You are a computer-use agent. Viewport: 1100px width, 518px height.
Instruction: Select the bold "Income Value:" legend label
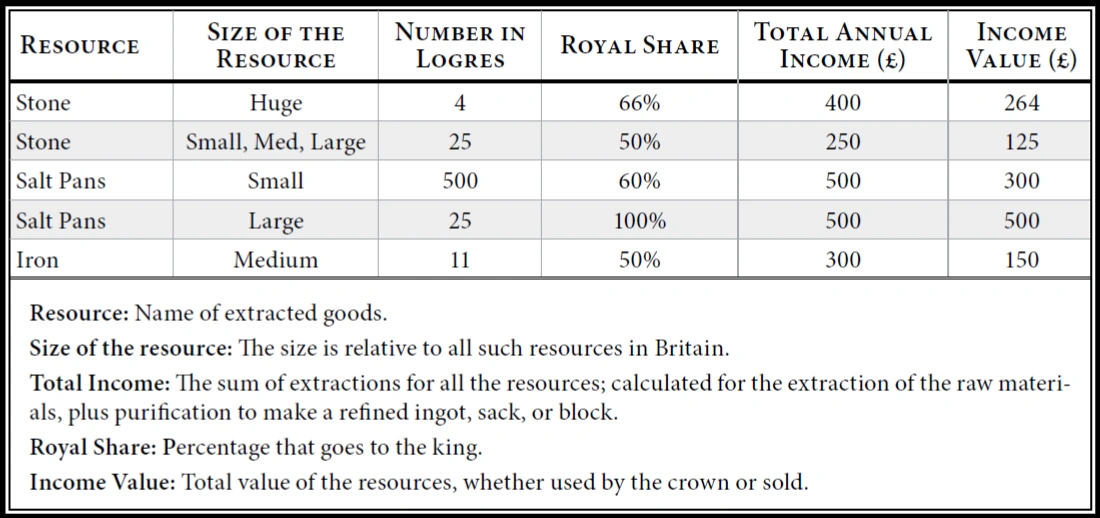(x=102, y=481)
